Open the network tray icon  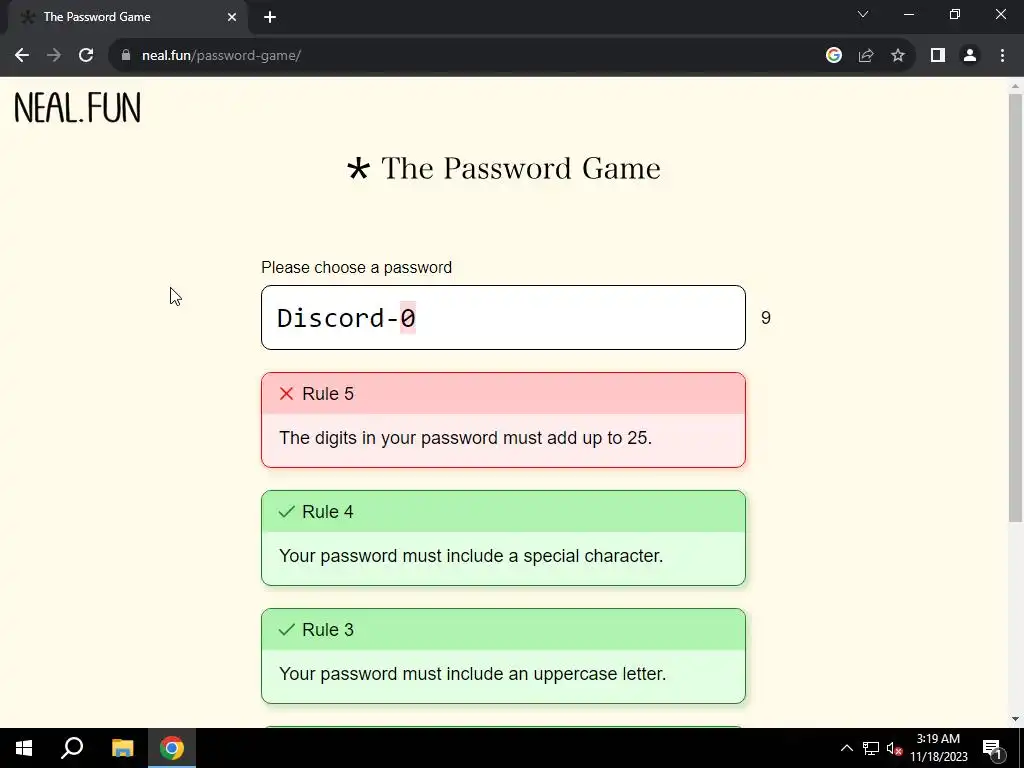[x=871, y=748]
